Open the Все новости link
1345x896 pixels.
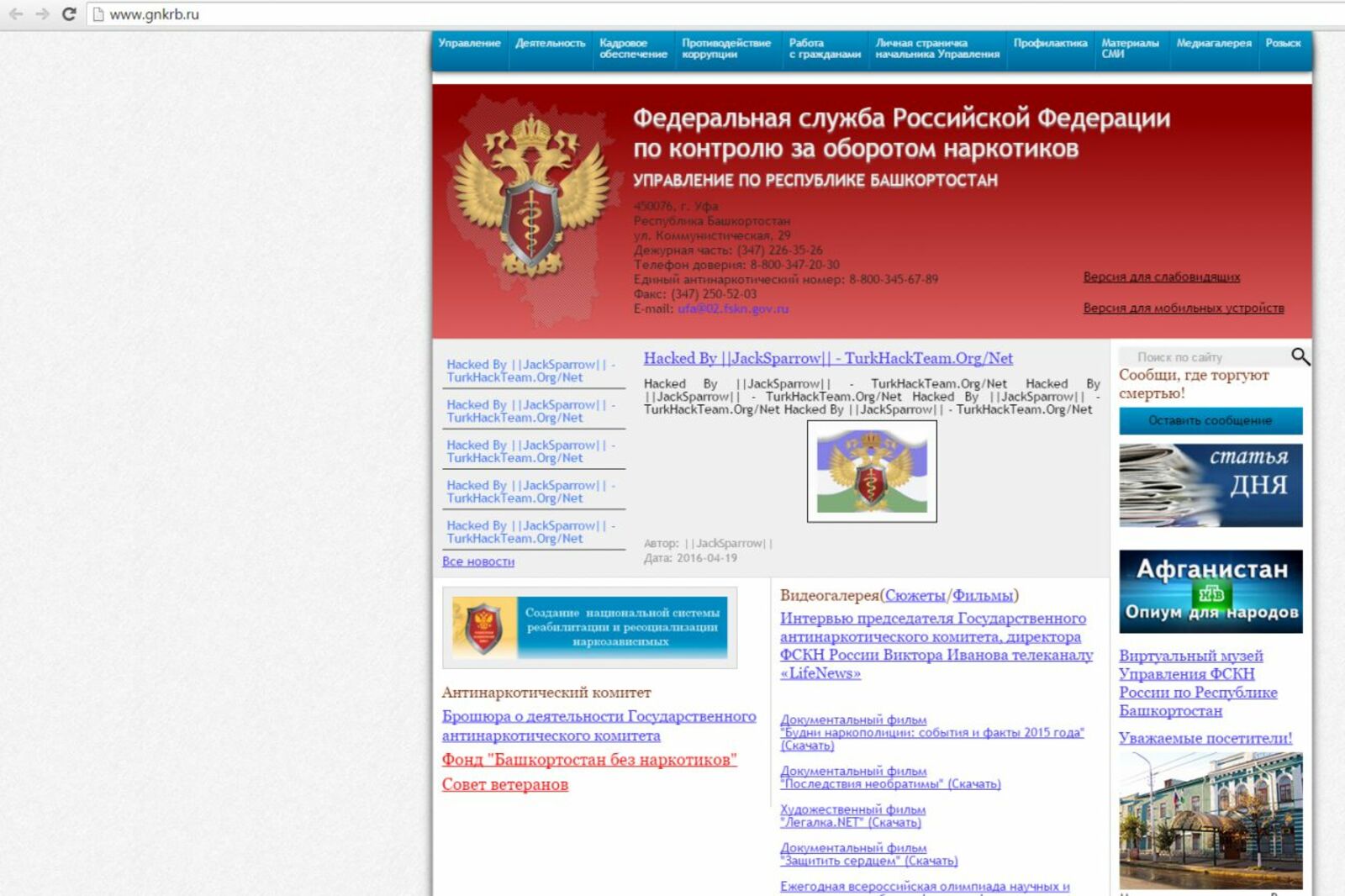coord(478,561)
